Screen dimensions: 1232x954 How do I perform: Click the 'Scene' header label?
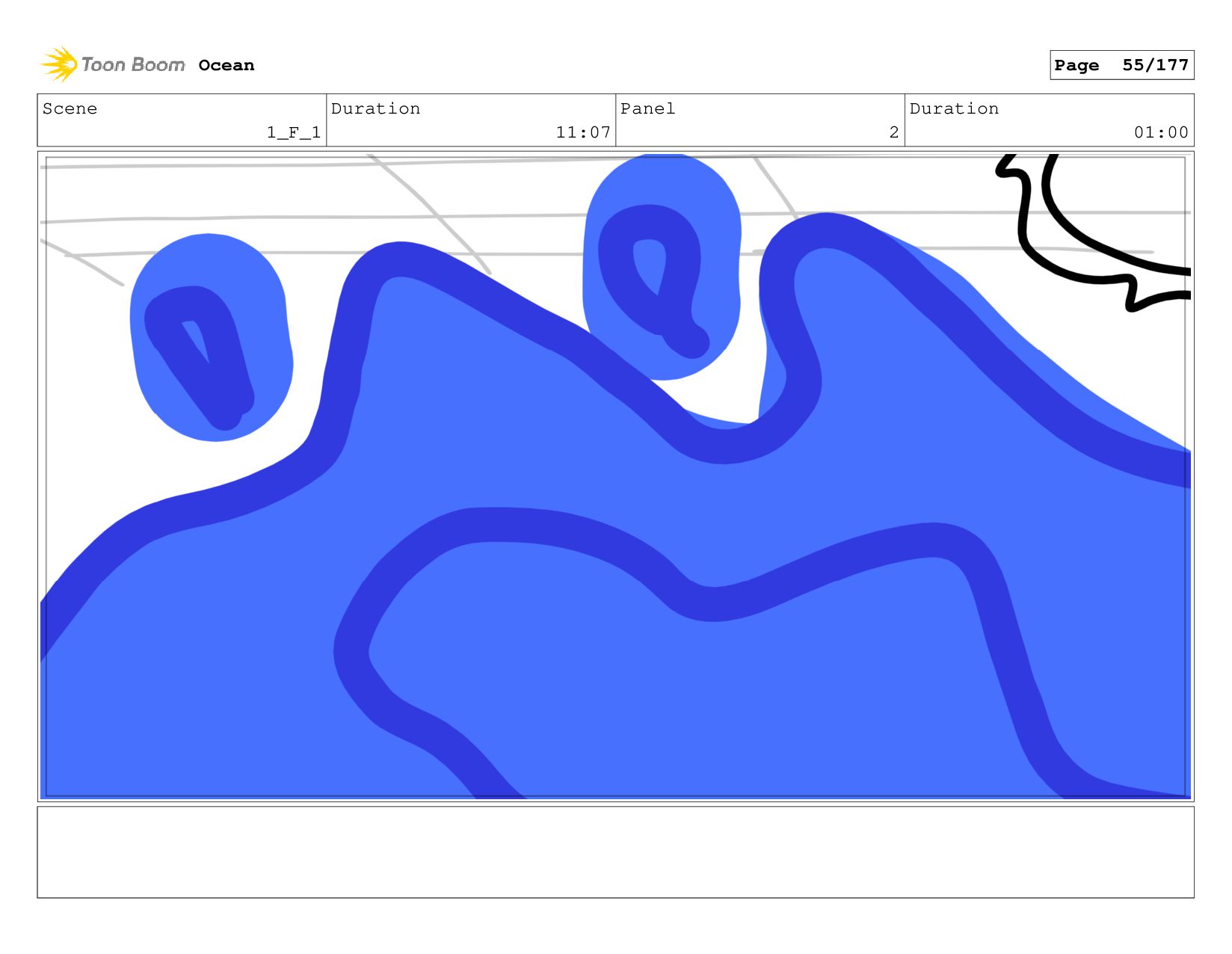(x=70, y=108)
